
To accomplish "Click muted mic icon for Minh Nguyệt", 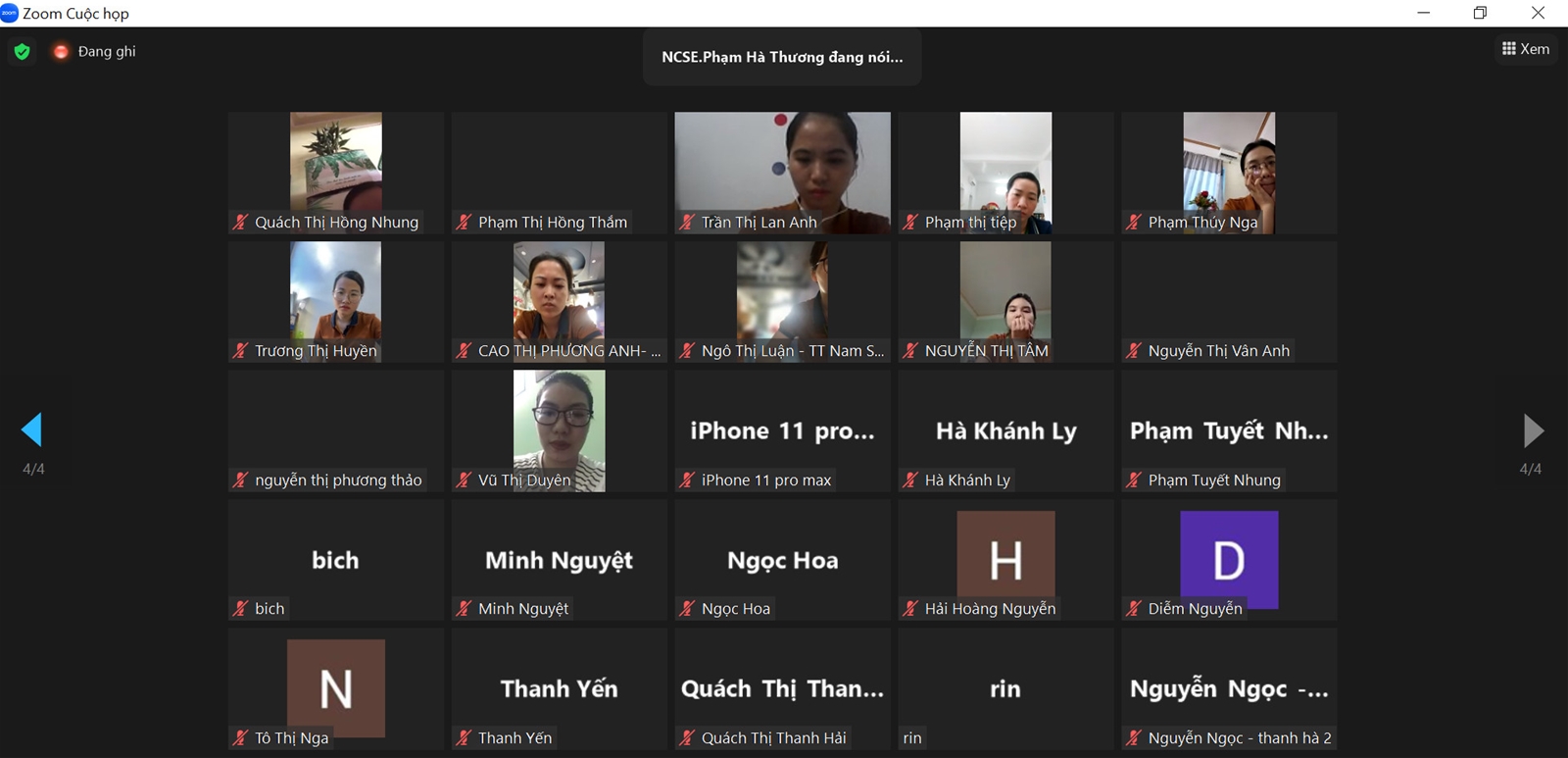I will (464, 608).
